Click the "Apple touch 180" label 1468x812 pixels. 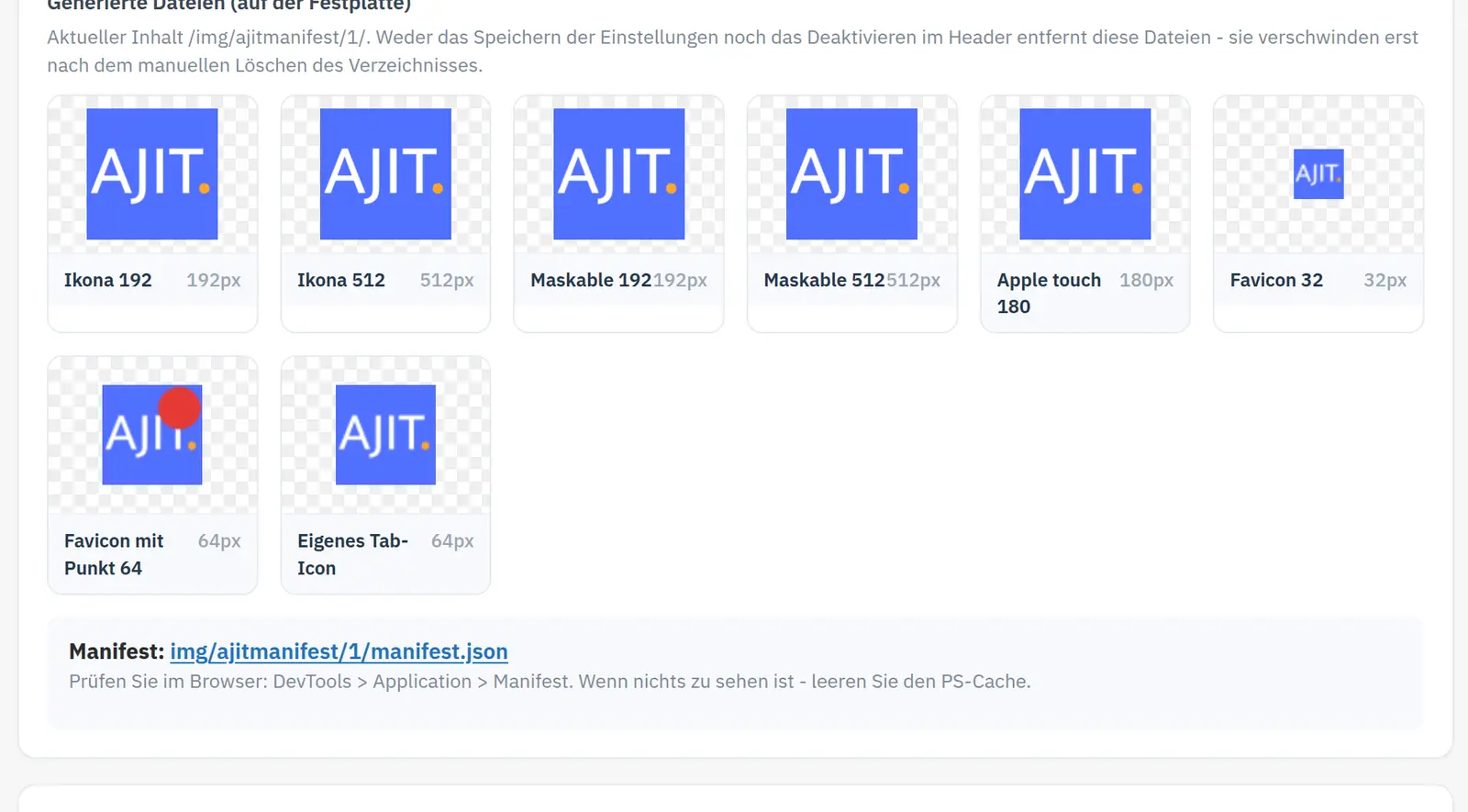tap(1049, 294)
